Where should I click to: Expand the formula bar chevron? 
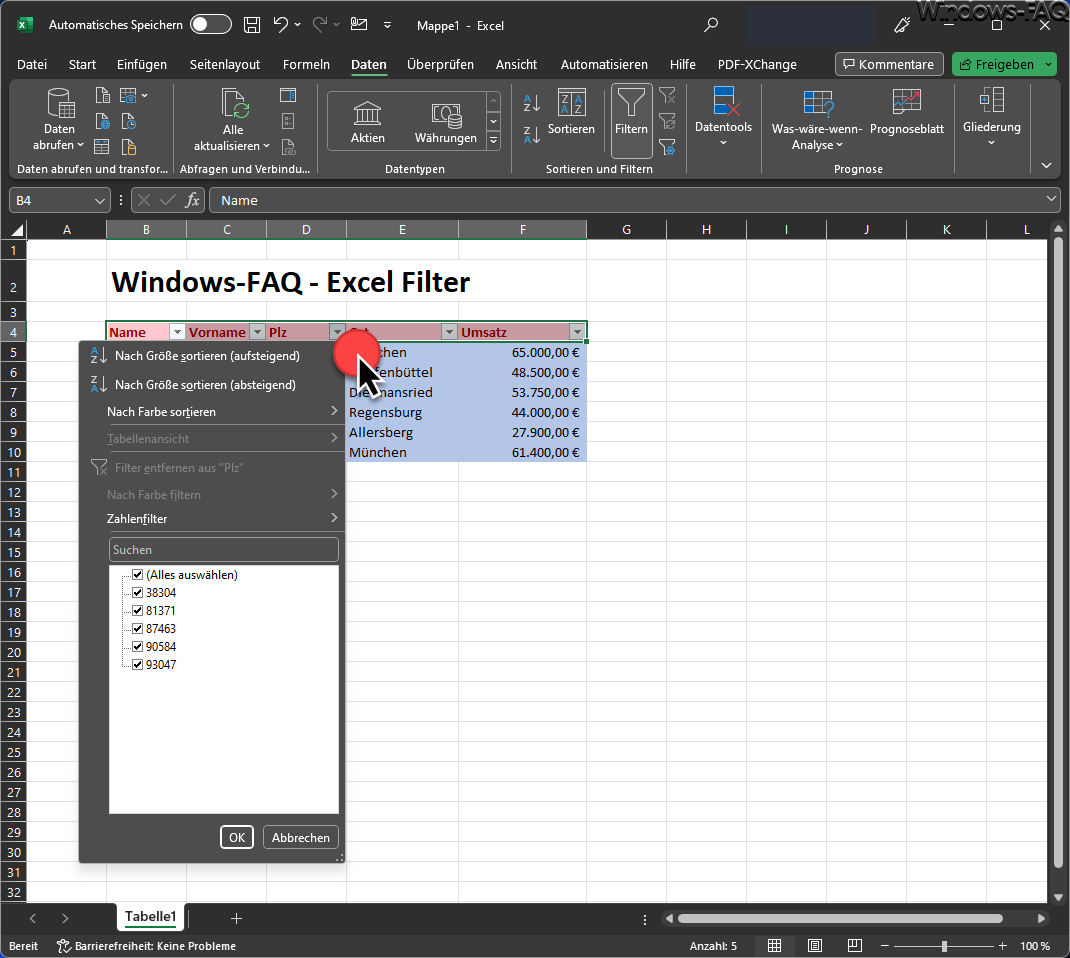(x=1051, y=199)
